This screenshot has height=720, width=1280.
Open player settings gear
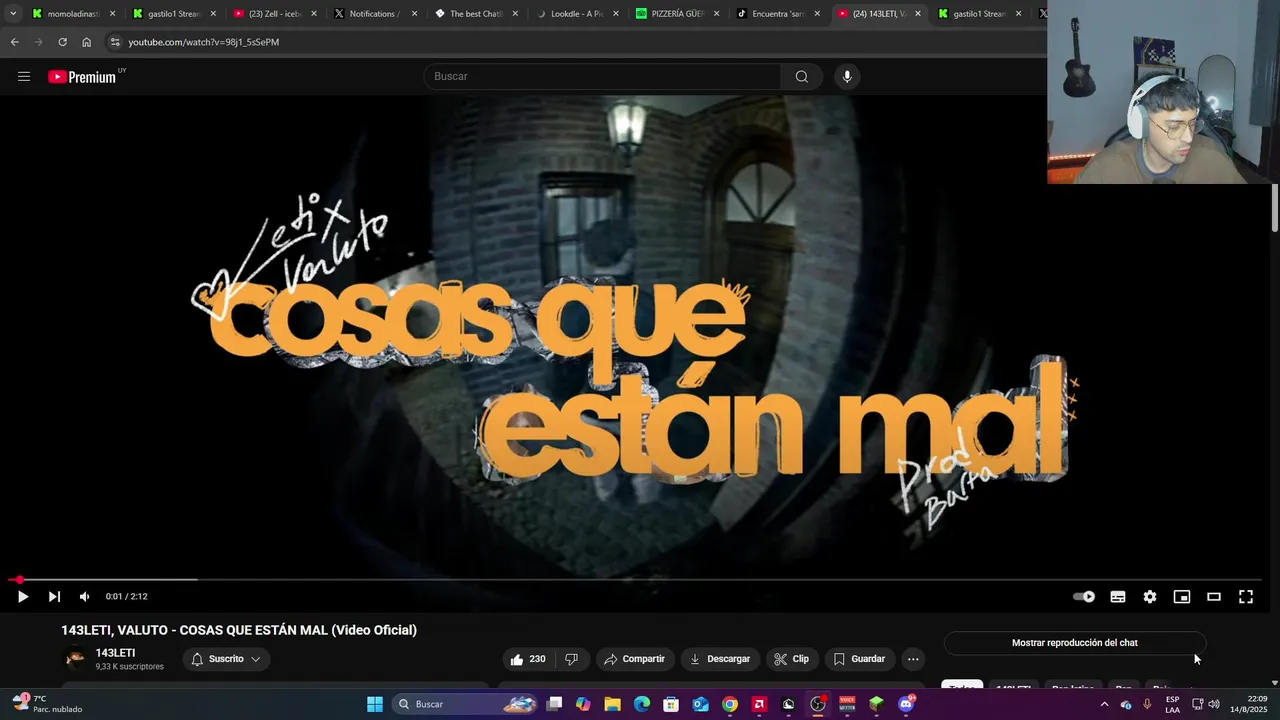tap(1150, 597)
